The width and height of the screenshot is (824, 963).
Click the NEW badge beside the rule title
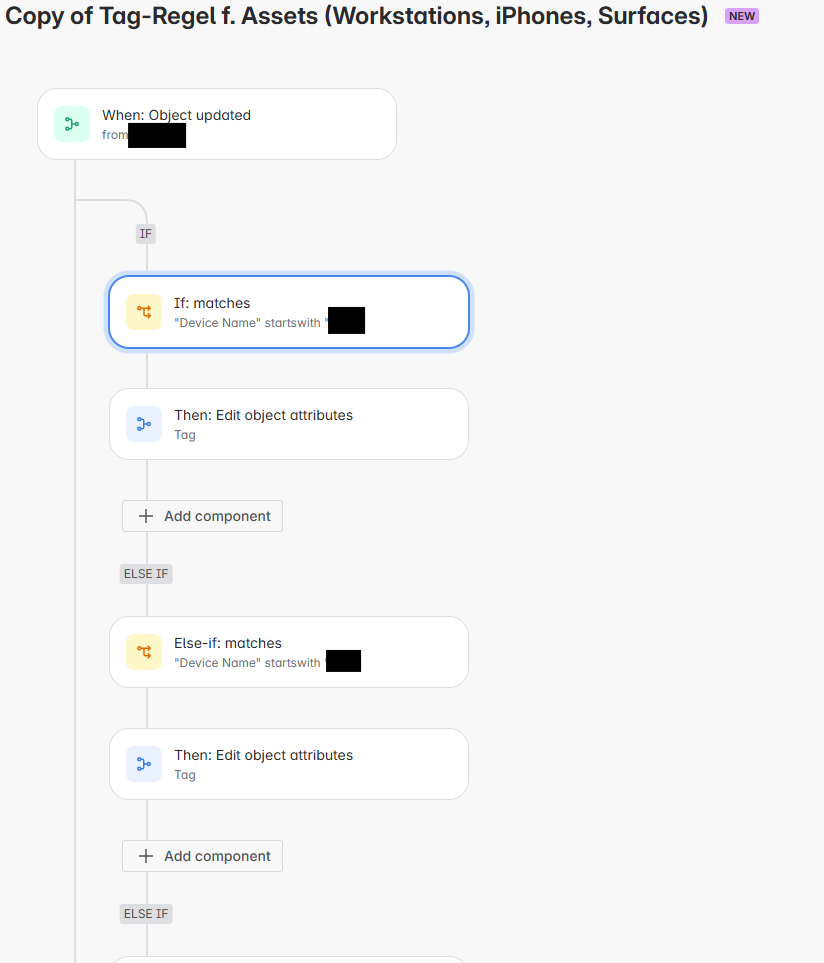tap(741, 16)
